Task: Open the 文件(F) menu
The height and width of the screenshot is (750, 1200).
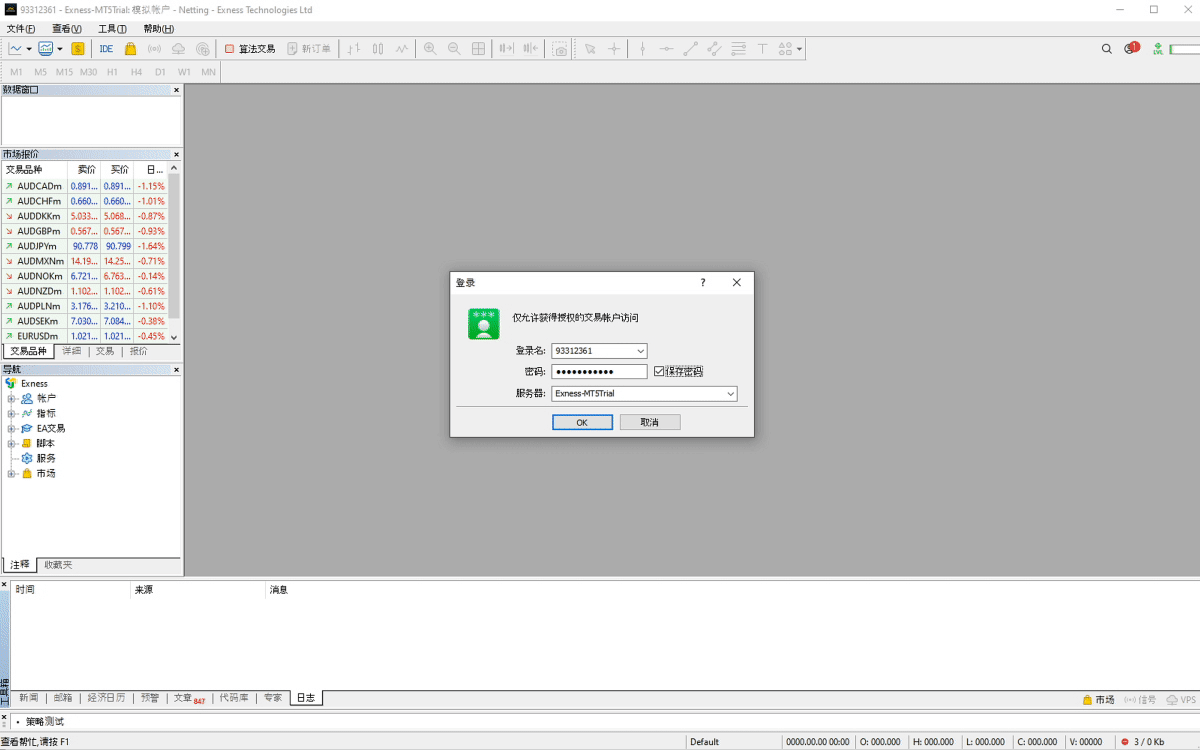Action: (x=21, y=29)
